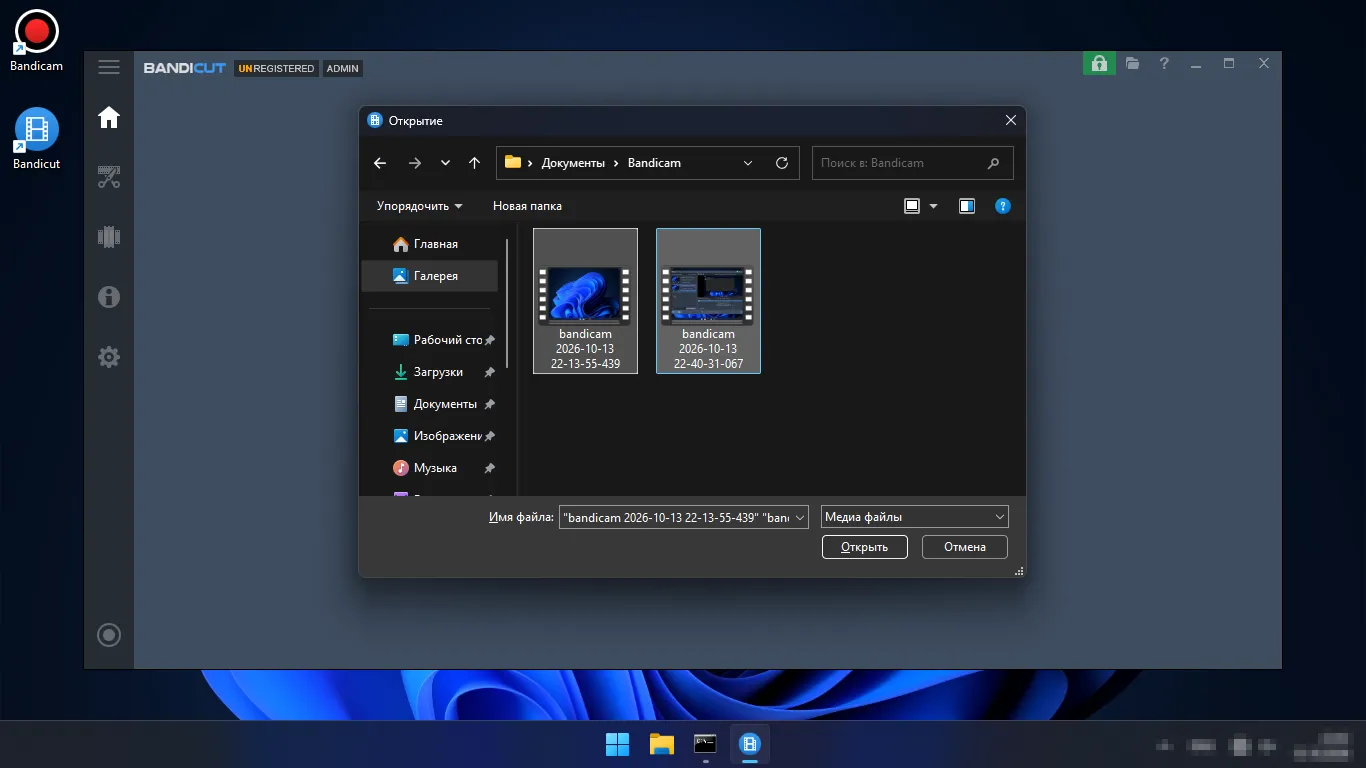Open Bandicut settings gear icon
This screenshot has height=768, width=1366.
point(109,357)
